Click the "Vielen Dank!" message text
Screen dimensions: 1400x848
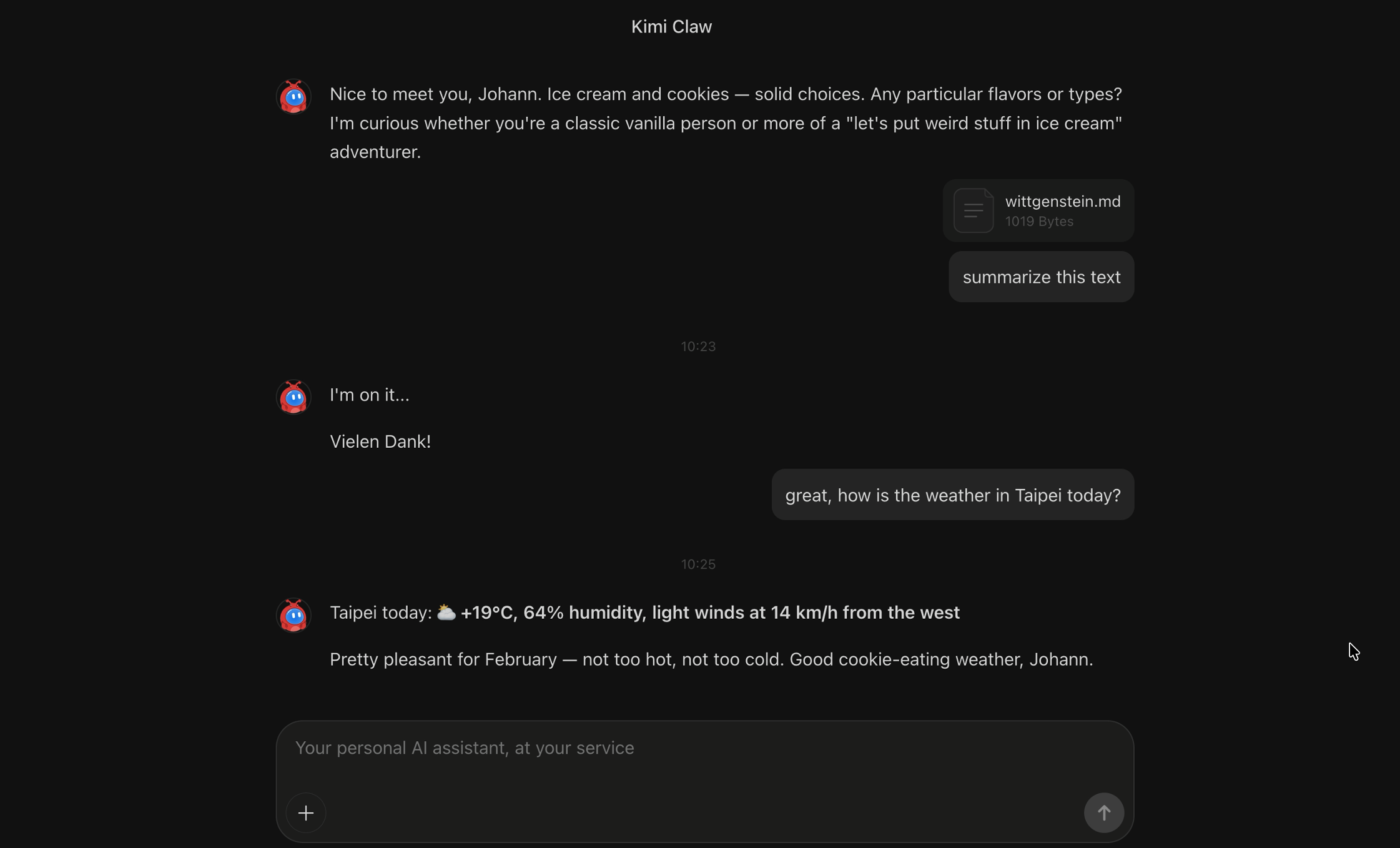point(380,442)
